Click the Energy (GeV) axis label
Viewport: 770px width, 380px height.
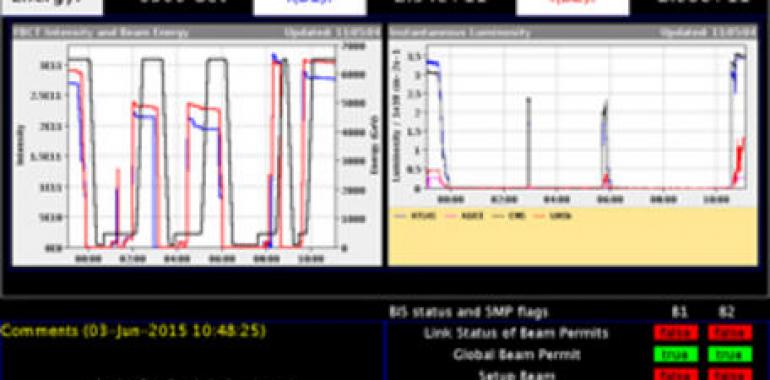click(375, 145)
